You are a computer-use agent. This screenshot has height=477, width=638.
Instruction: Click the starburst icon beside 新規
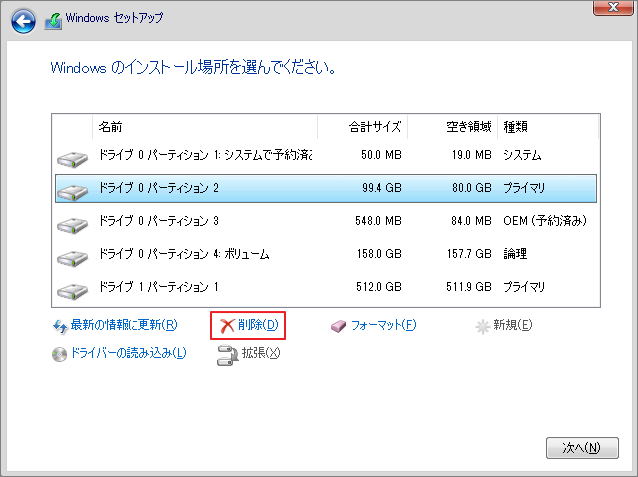tap(483, 326)
